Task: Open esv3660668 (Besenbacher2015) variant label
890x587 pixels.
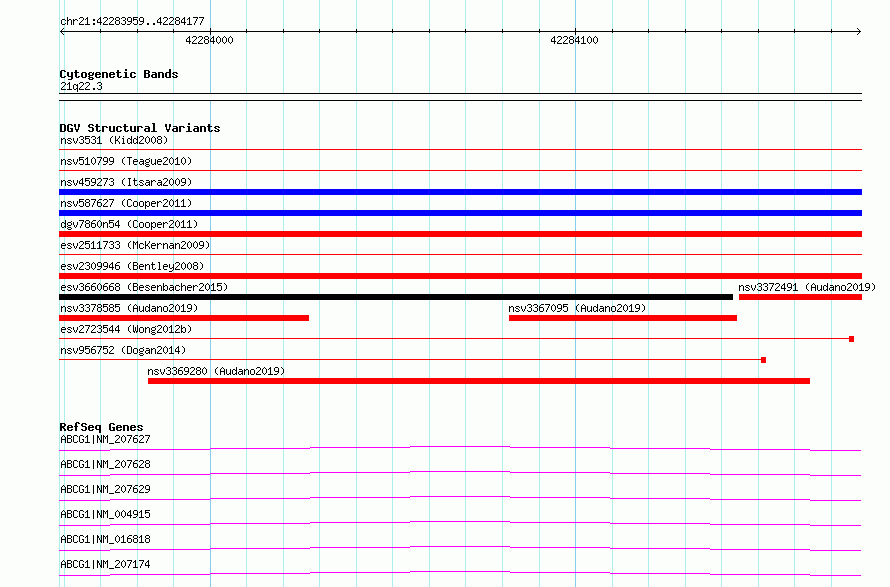Action: click(x=144, y=287)
